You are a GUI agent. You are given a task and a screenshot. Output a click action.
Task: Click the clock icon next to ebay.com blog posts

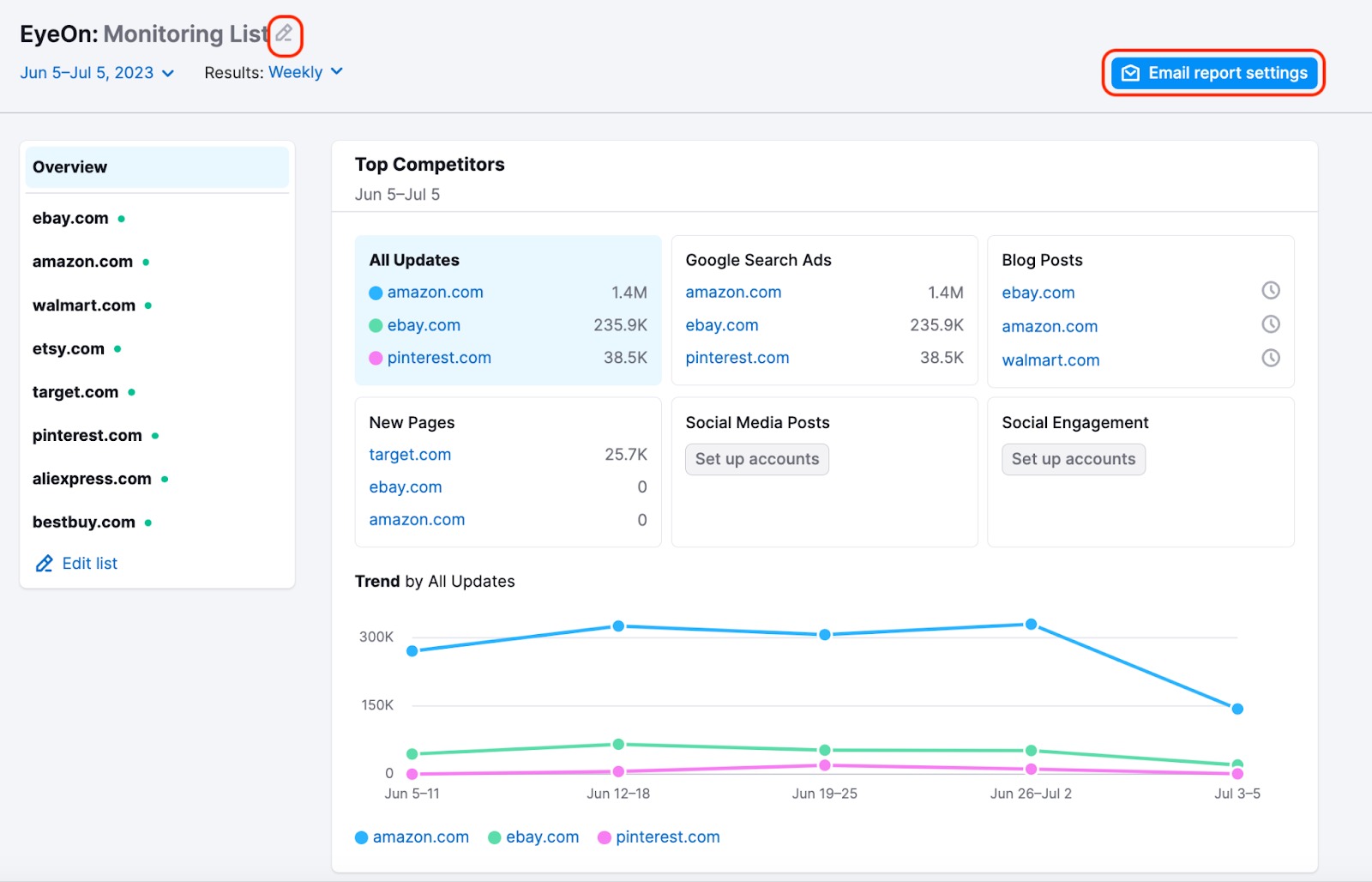[1270, 291]
